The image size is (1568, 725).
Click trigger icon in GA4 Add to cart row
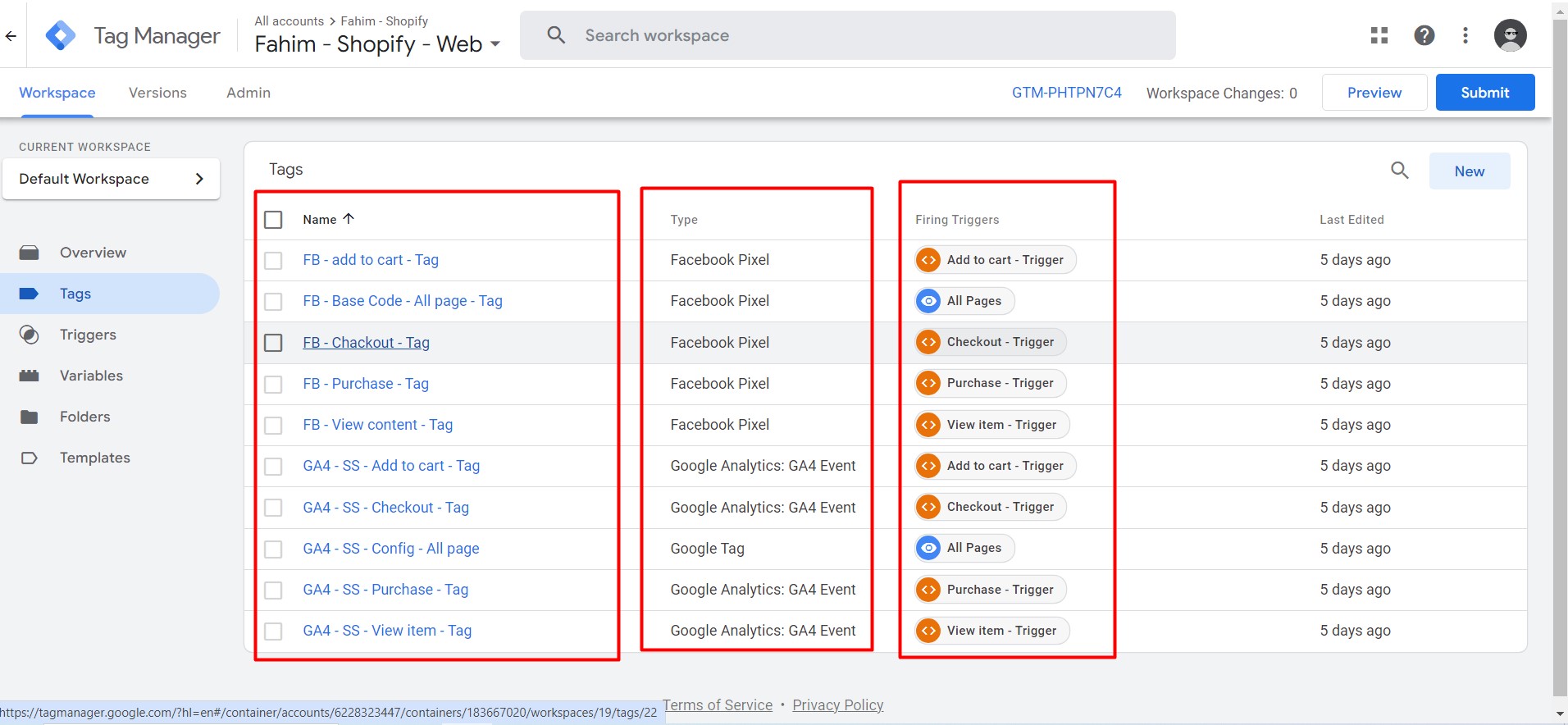click(x=928, y=466)
